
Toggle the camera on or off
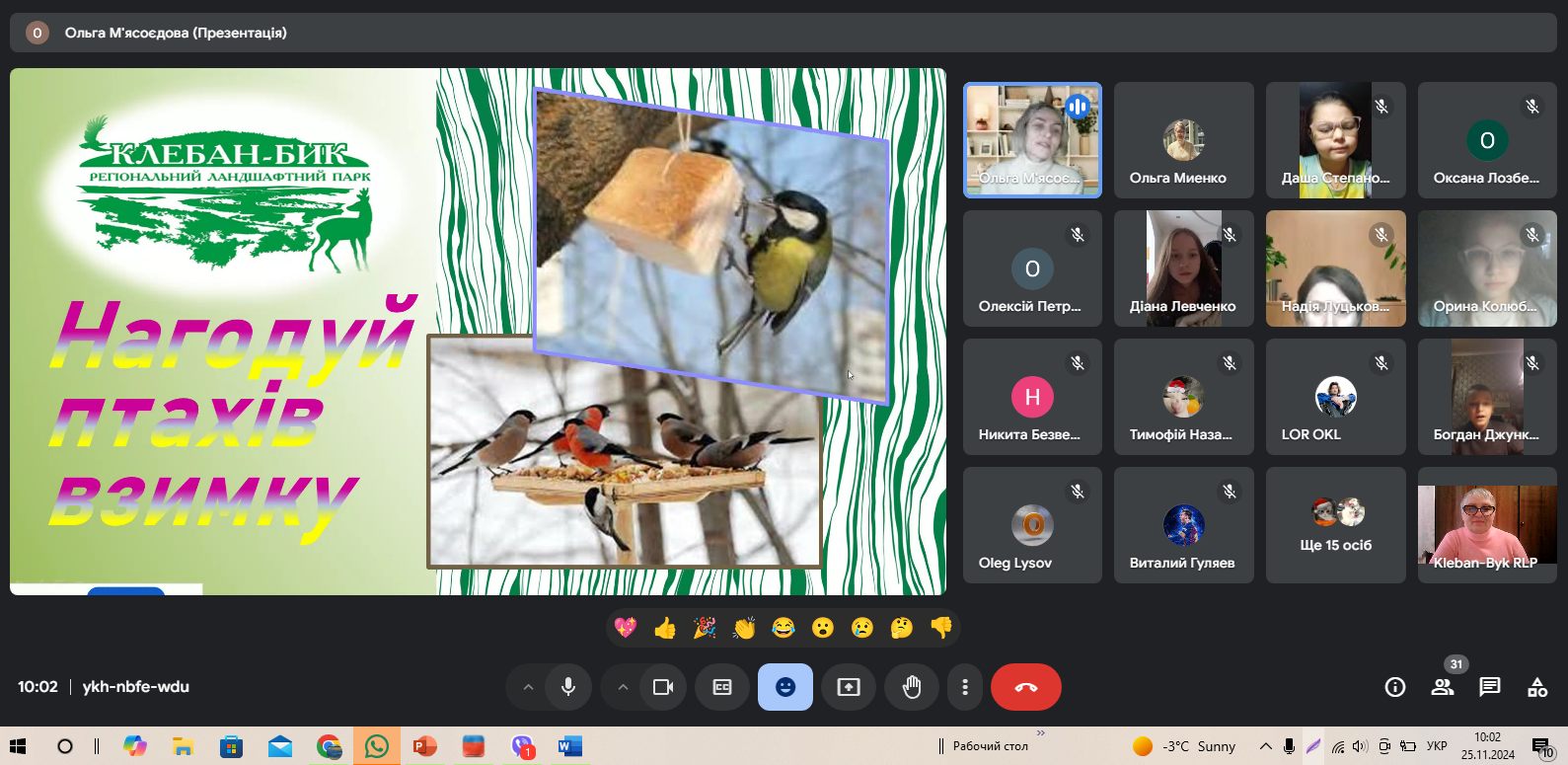coord(663,687)
